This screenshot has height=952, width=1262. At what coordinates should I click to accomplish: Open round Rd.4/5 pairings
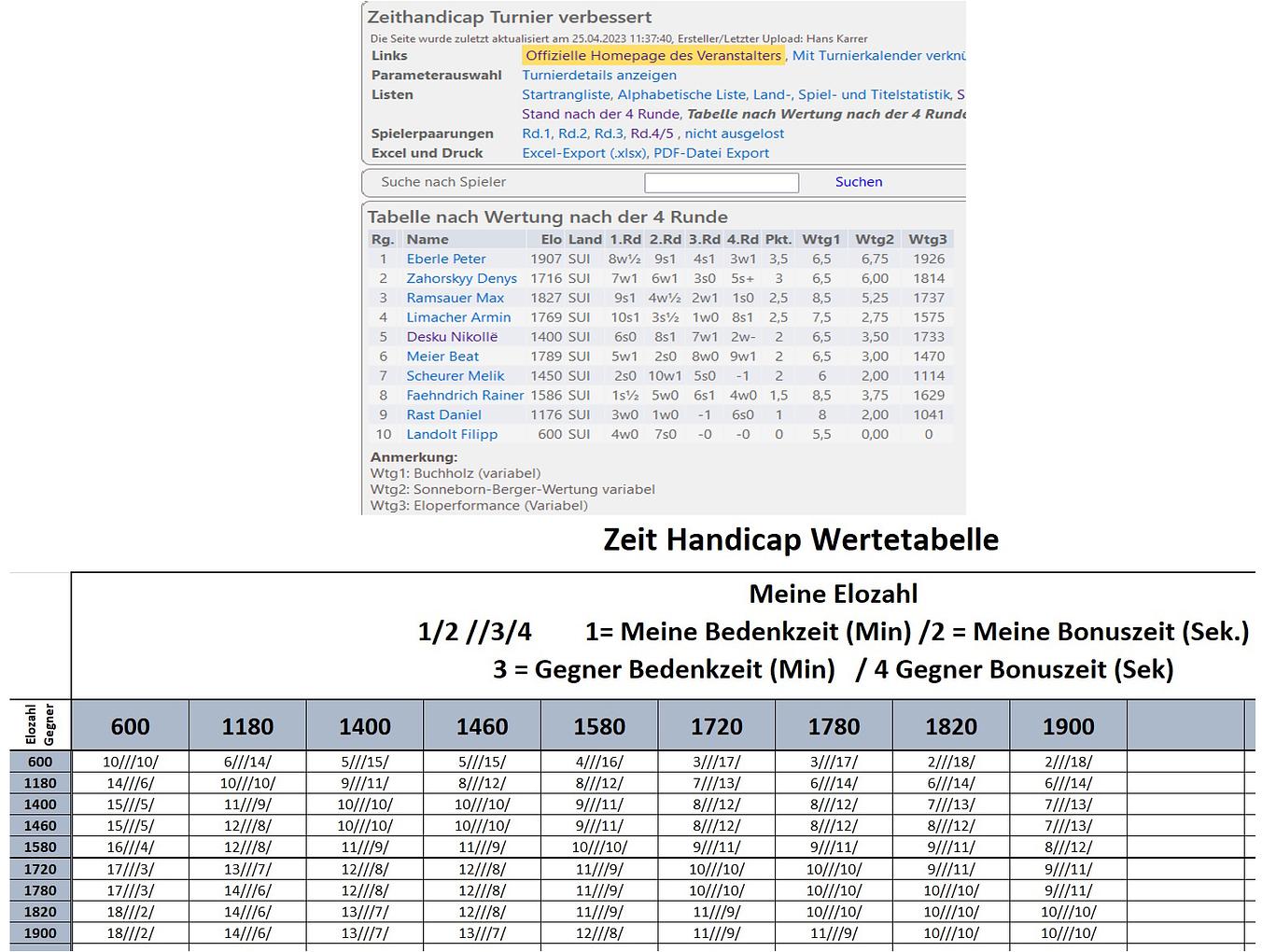pos(652,134)
